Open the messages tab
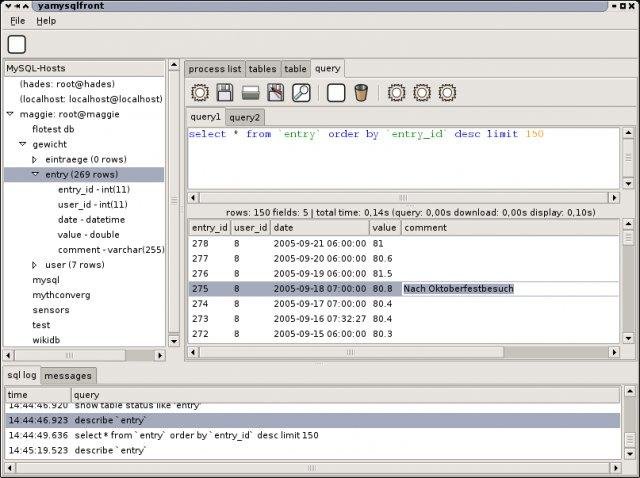 pyautogui.click(x=68, y=376)
